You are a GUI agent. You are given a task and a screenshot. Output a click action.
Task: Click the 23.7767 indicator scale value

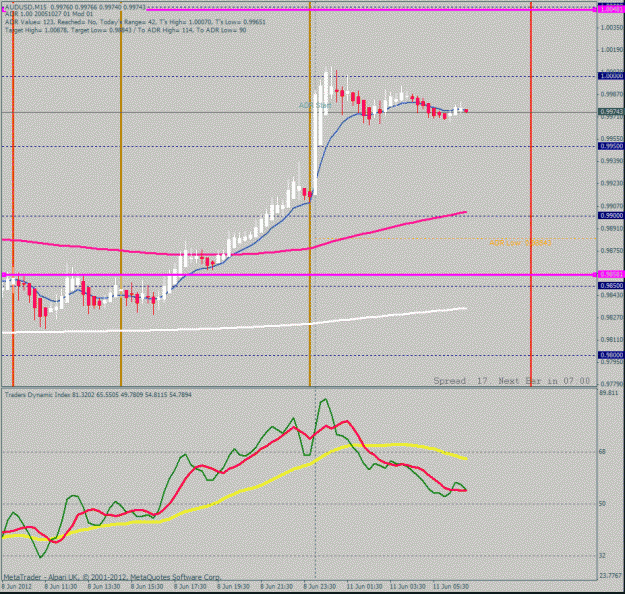(611, 576)
